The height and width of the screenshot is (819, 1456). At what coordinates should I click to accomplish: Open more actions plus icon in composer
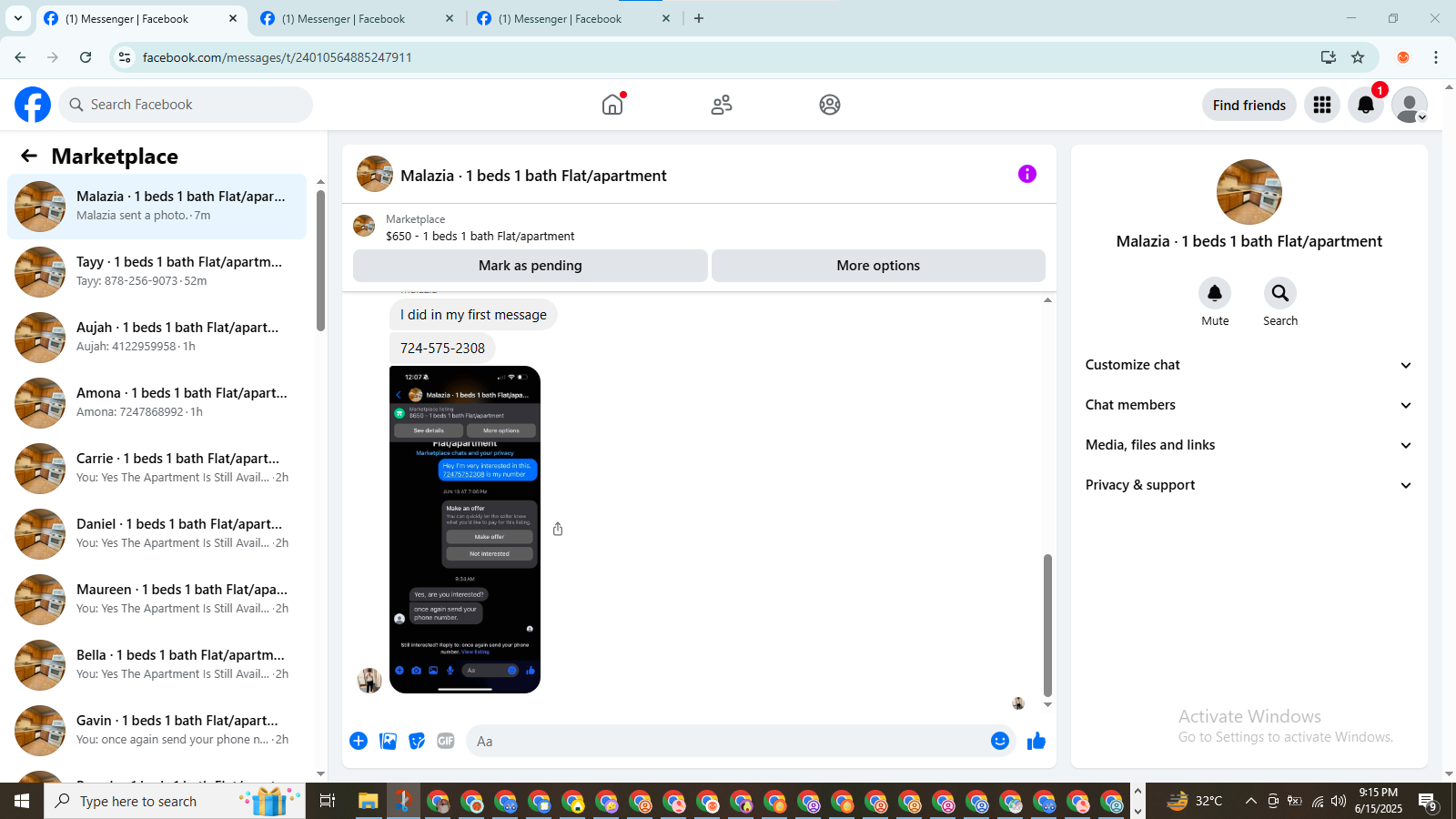click(x=359, y=741)
